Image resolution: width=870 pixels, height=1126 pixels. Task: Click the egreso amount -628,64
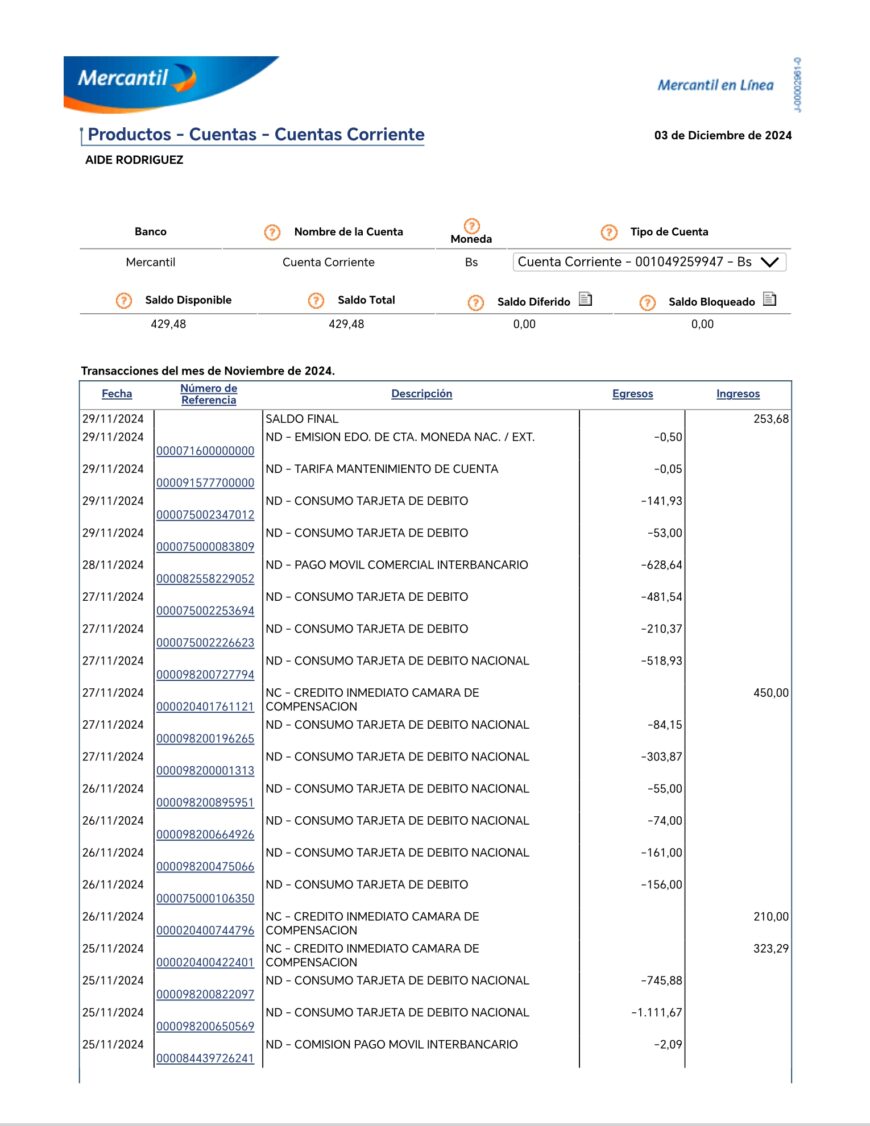click(x=661, y=565)
